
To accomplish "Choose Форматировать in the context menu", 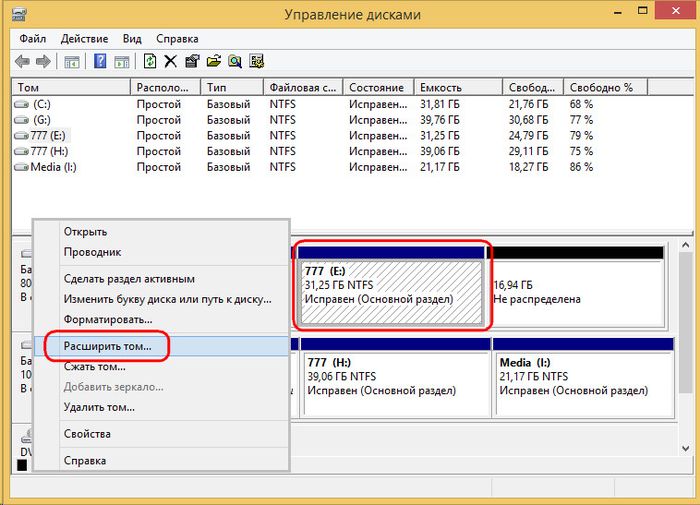I will point(108,318).
